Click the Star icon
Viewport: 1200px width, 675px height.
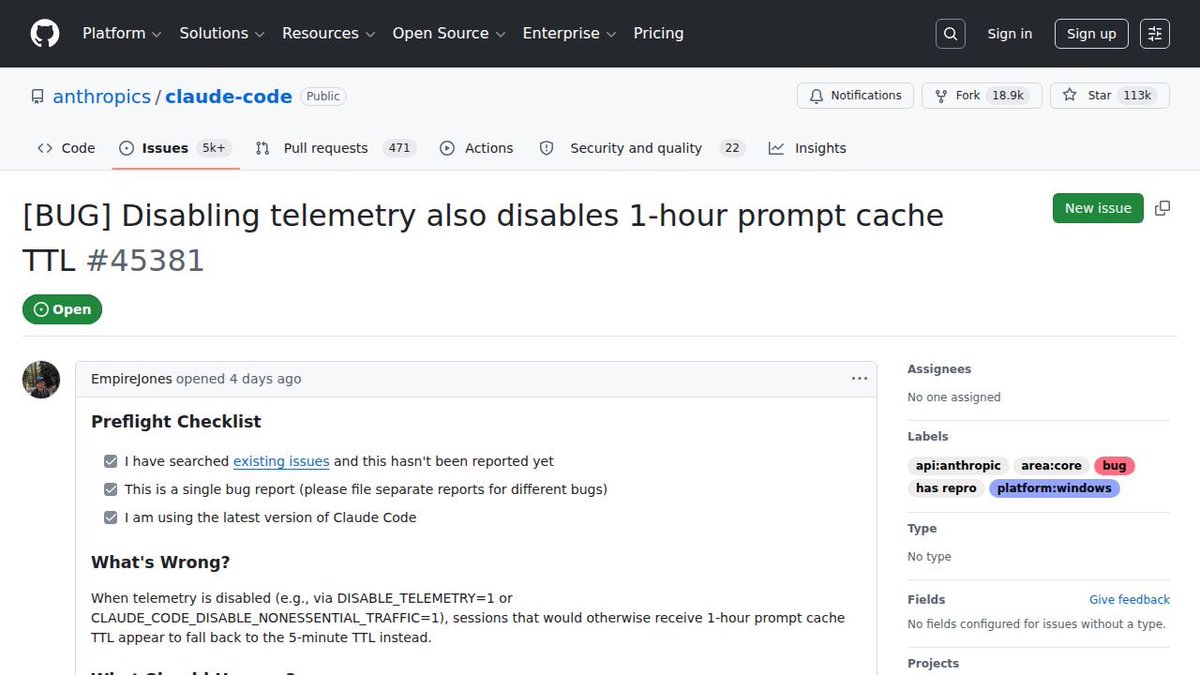(1070, 96)
